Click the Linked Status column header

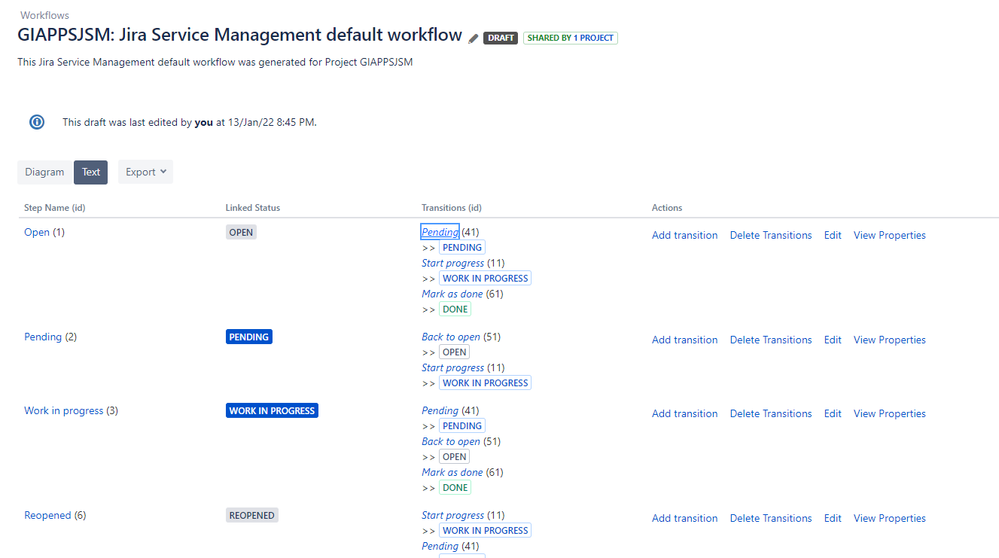(x=253, y=208)
